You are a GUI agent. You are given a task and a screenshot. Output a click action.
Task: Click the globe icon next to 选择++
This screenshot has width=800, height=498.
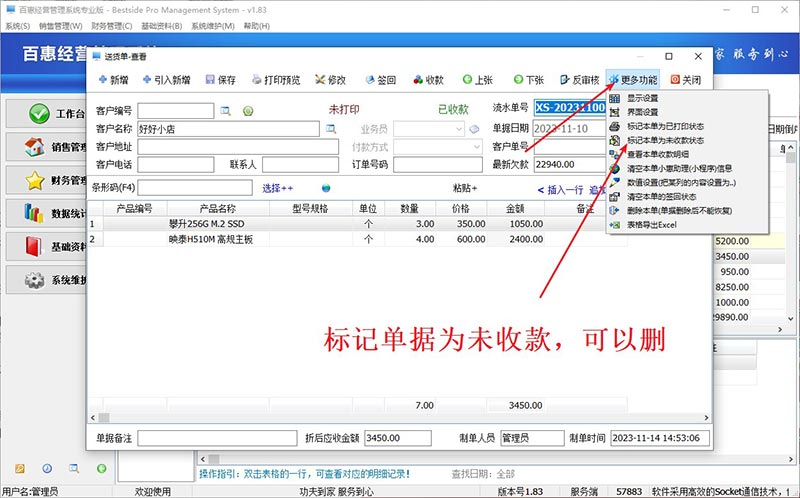(326, 188)
